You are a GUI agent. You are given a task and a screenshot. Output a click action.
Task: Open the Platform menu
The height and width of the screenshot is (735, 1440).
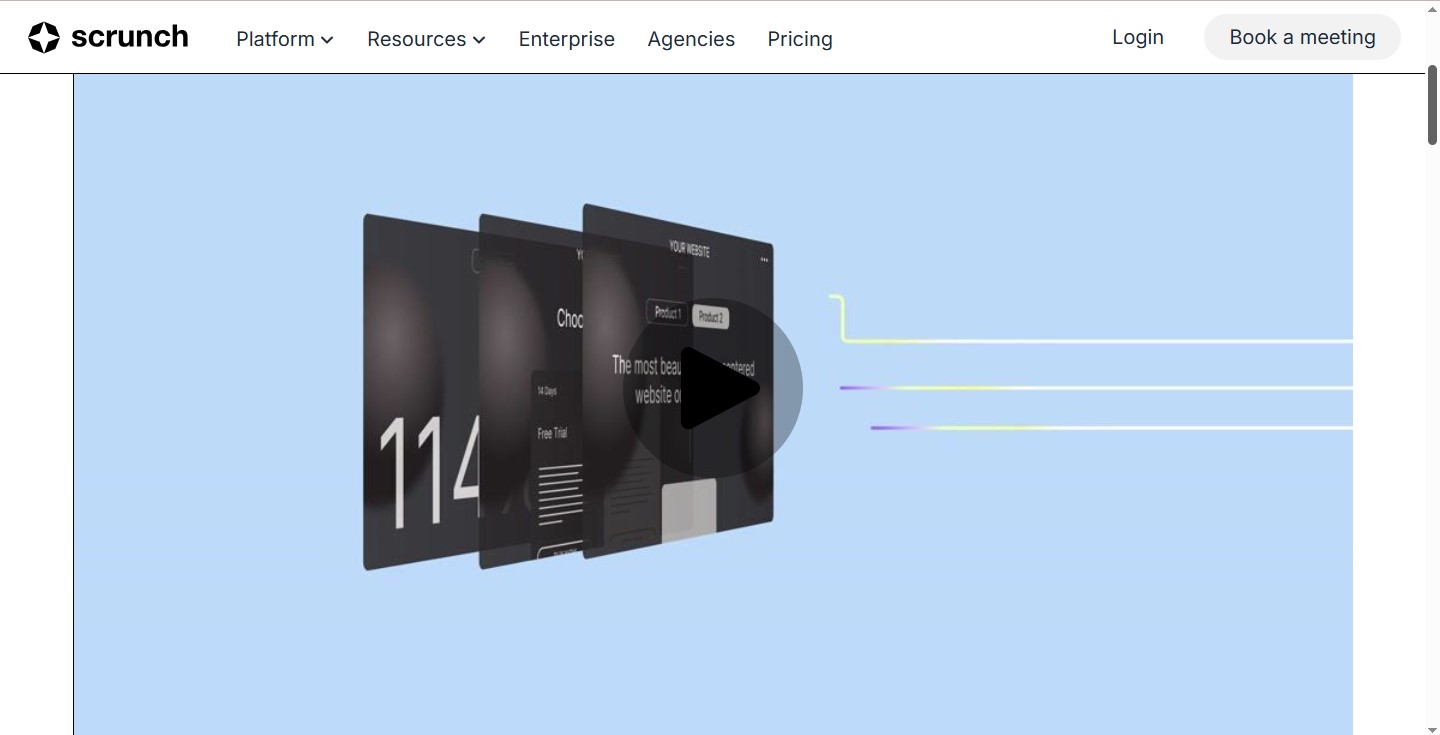point(285,39)
